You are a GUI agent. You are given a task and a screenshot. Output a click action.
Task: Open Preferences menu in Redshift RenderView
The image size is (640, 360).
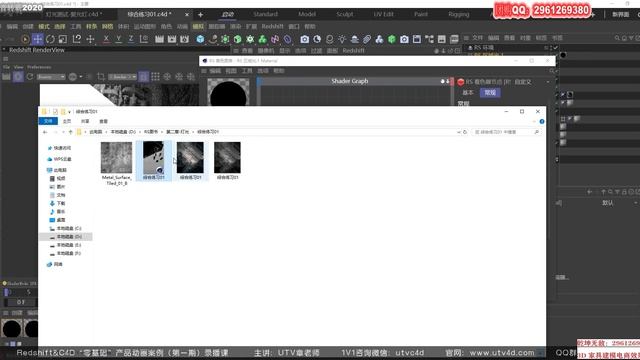[39, 67]
